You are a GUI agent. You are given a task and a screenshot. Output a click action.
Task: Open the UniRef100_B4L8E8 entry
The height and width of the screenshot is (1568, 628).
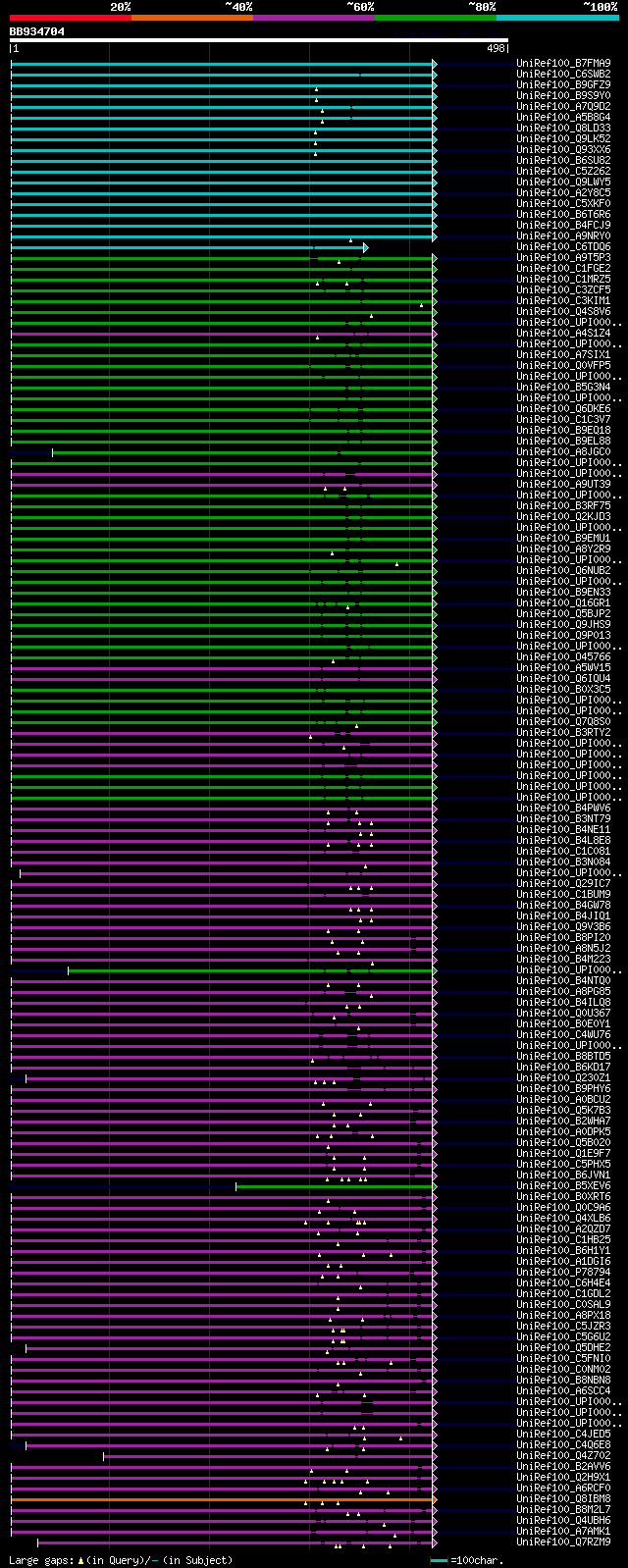coord(563,841)
